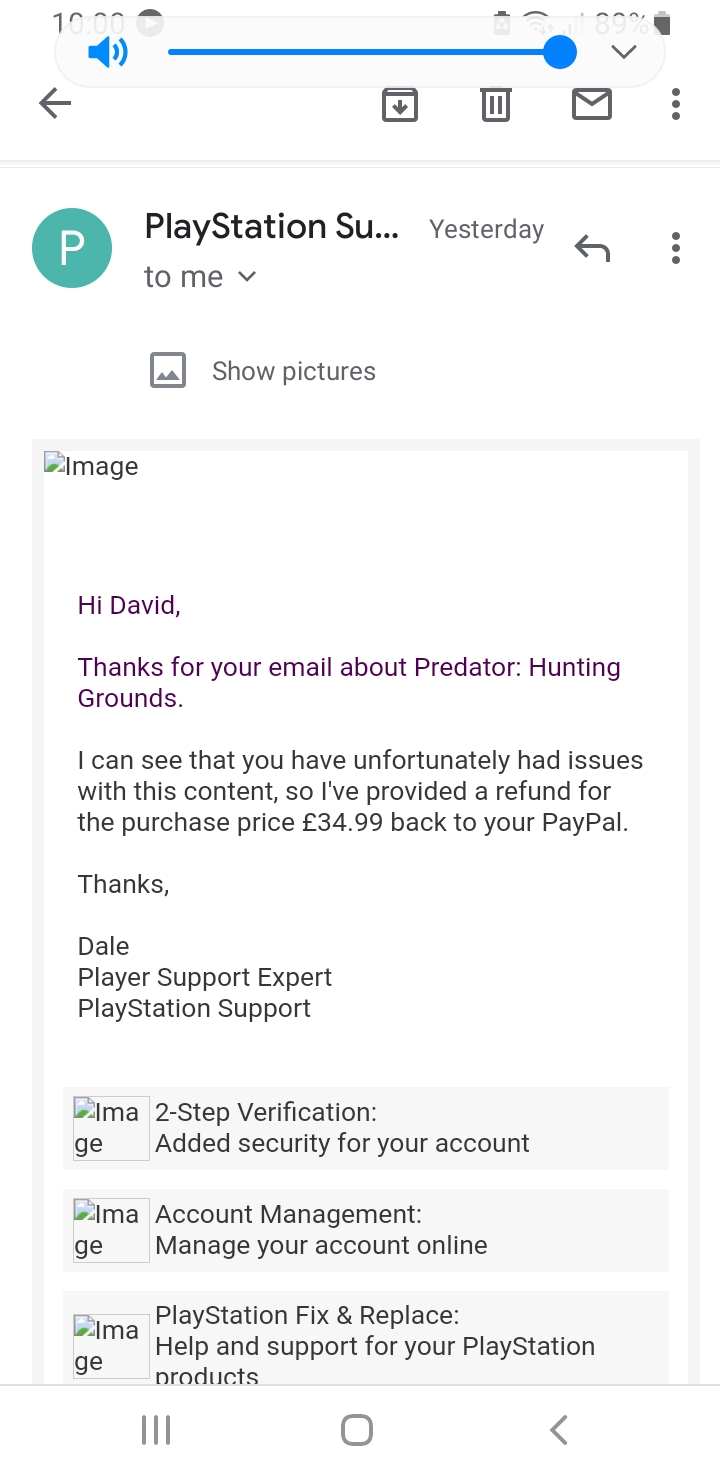Tap the speaker volume icon
Image resolution: width=720 pixels, height=1480 pixels.
(x=108, y=52)
